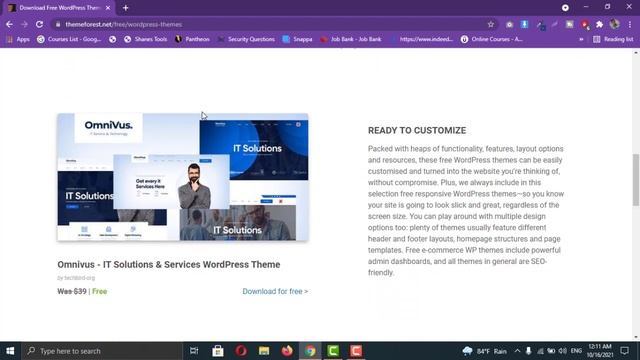Open the Pantheon bookmark
This screenshot has width=640, height=360.
[x=192, y=39]
